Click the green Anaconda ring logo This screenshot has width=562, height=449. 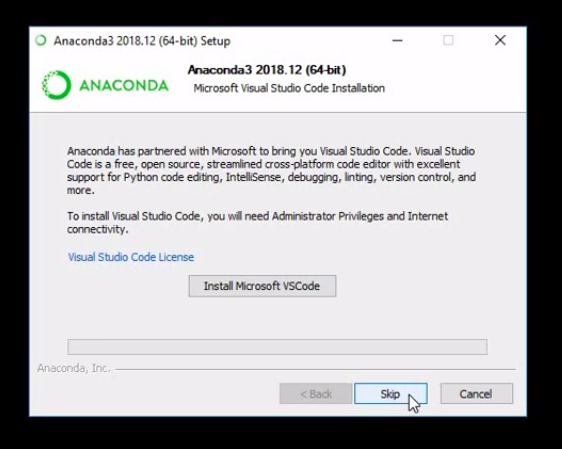coord(56,85)
